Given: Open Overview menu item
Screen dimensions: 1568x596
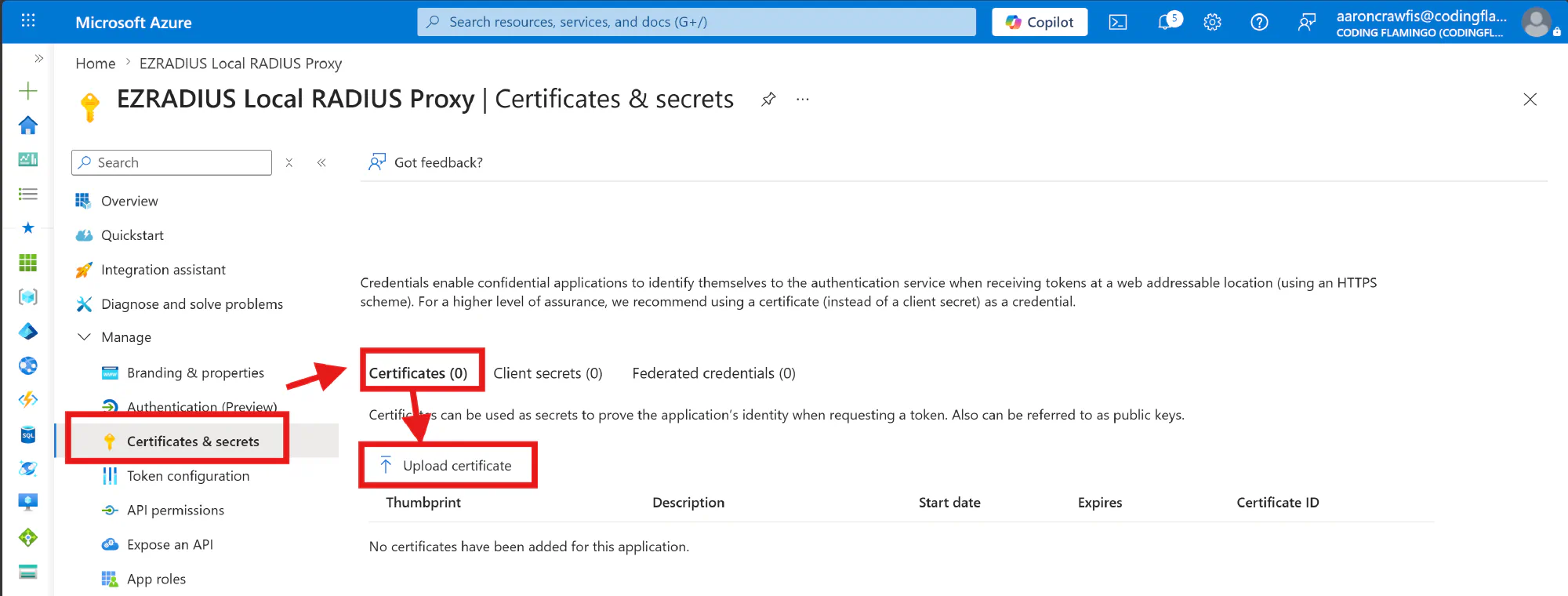Looking at the screenshot, I should click(x=129, y=201).
